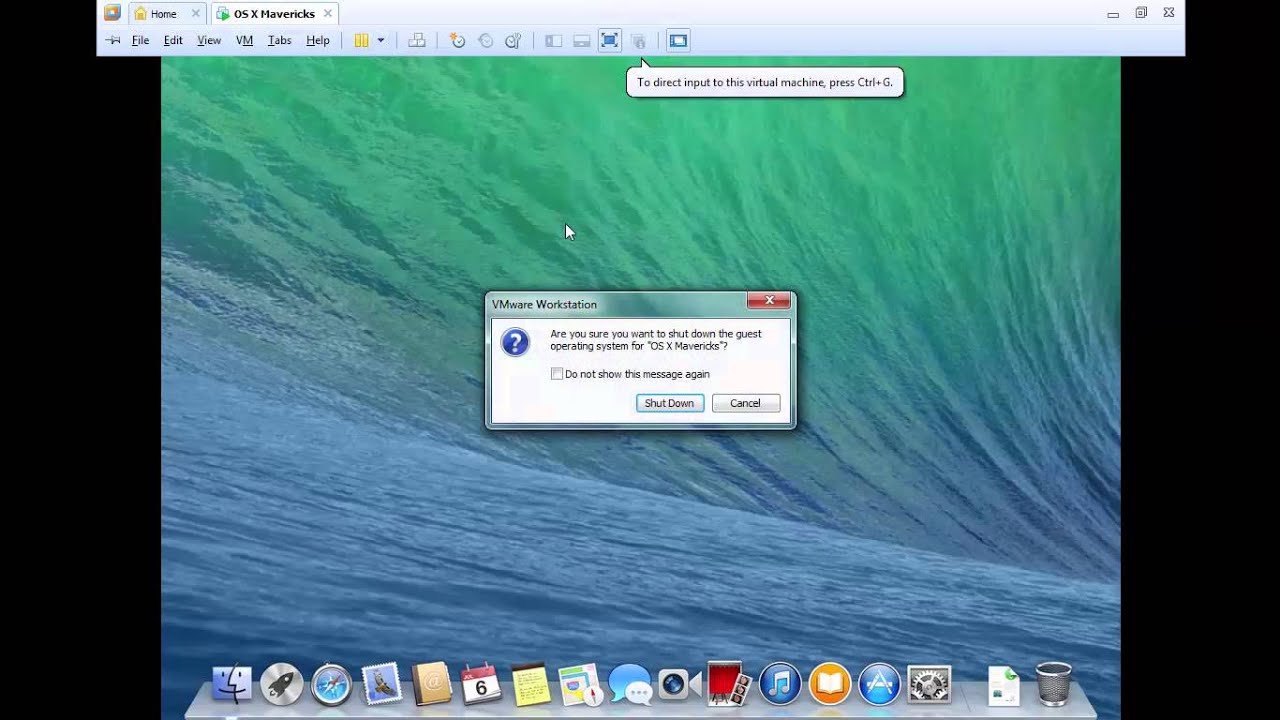This screenshot has width=1280, height=720.
Task: Open the View menu
Action: point(209,41)
